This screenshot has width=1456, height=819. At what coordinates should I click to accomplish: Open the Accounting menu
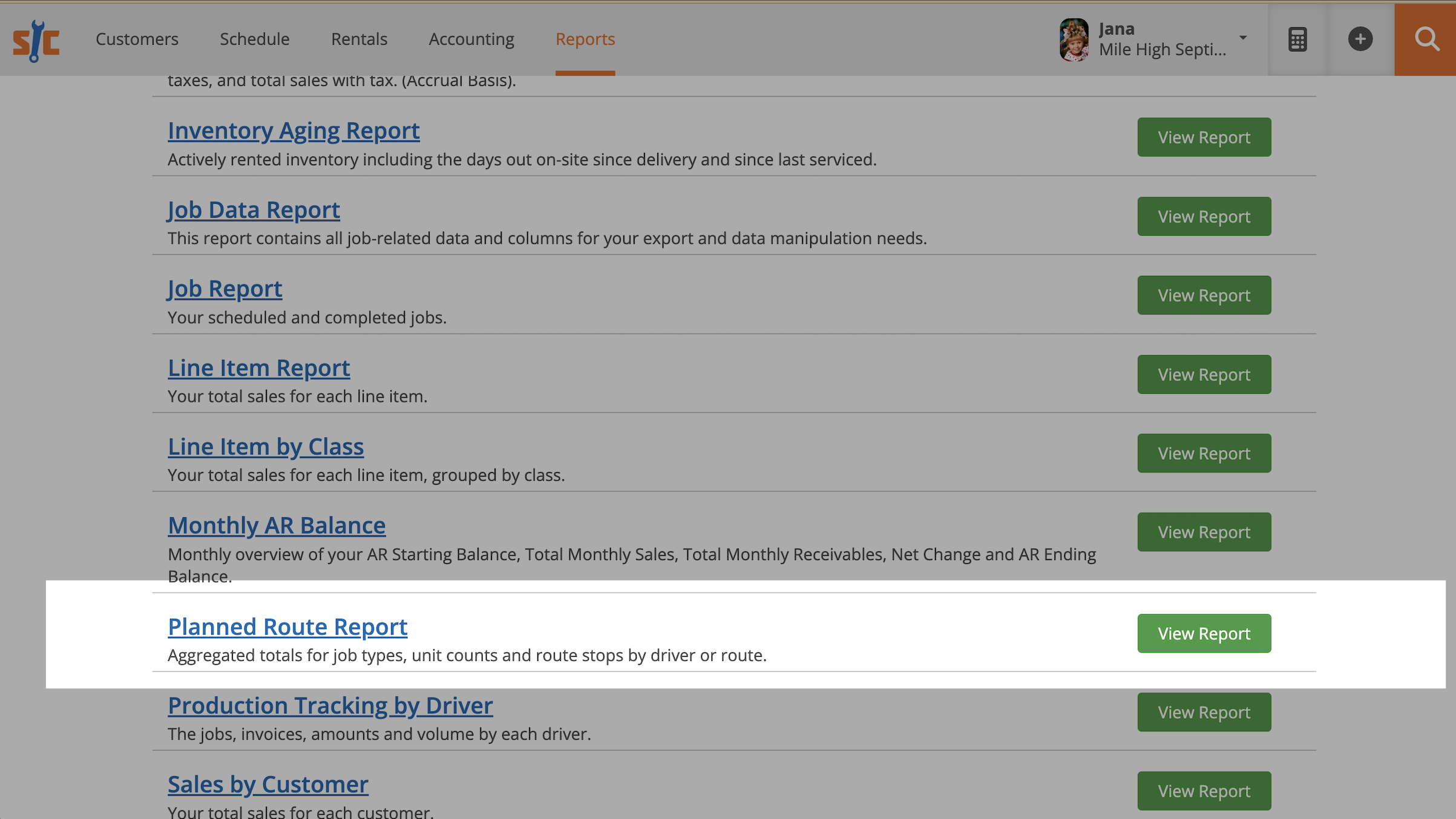[x=471, y=39]
